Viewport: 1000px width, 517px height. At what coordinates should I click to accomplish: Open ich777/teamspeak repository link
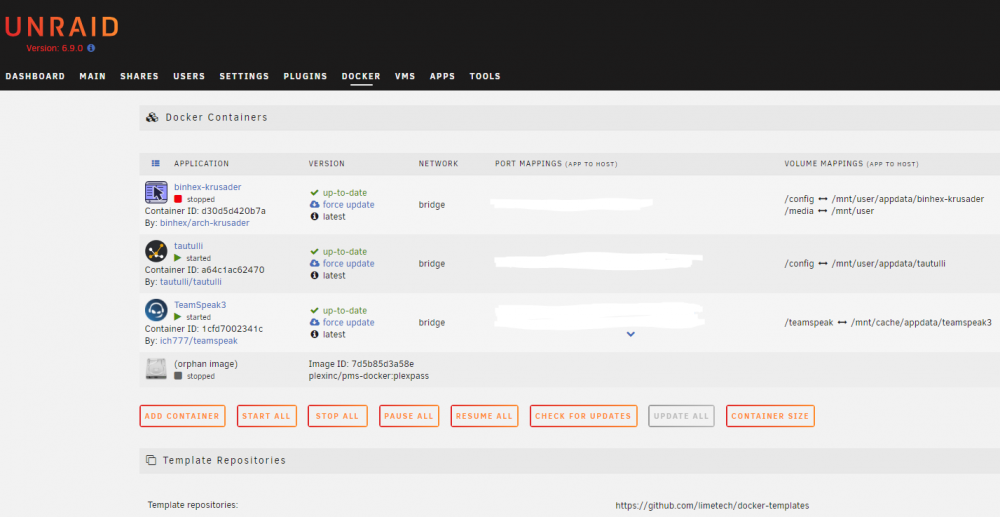(198, 341)
